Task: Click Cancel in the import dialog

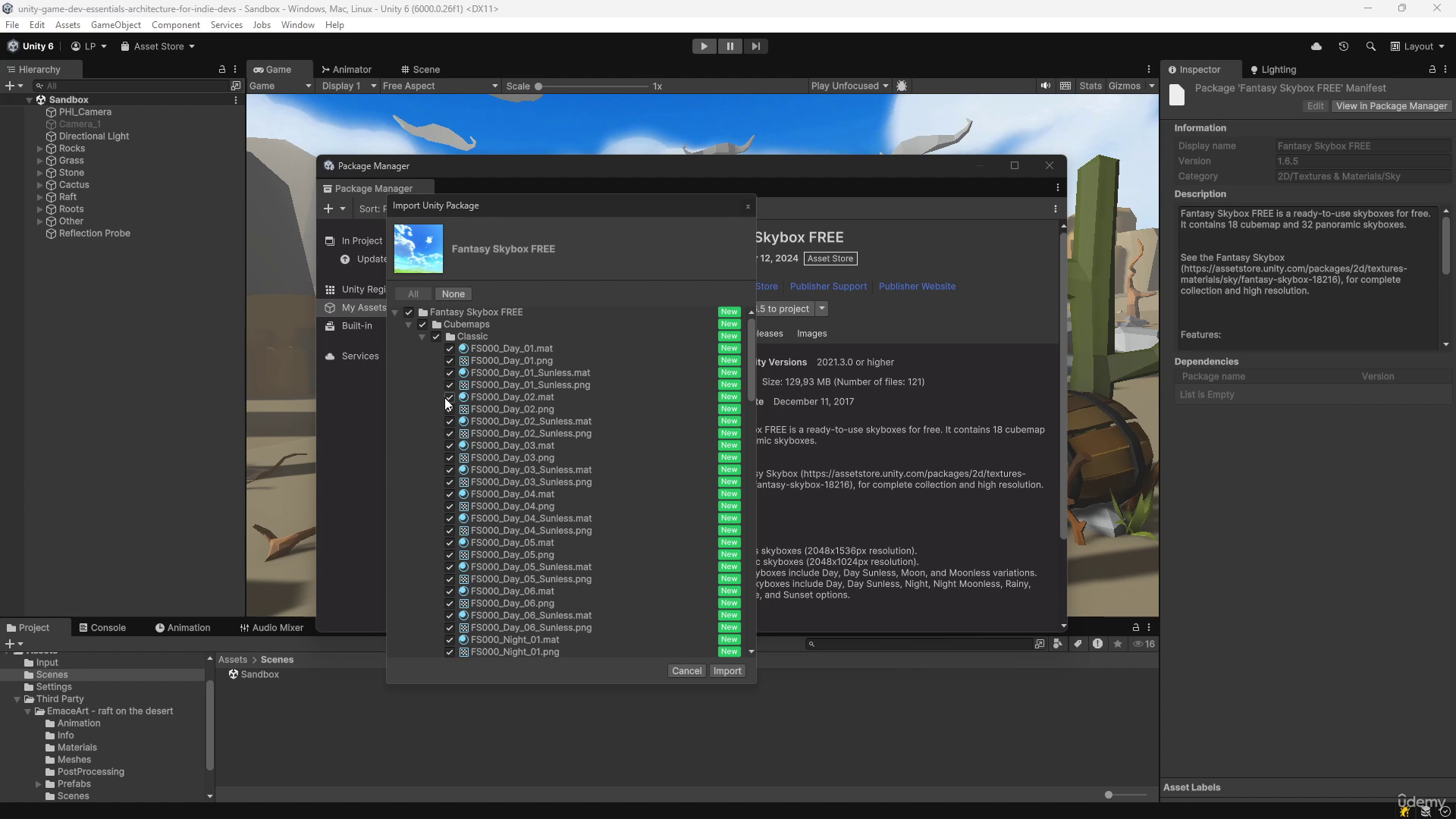Action: [x=687, y=671]
